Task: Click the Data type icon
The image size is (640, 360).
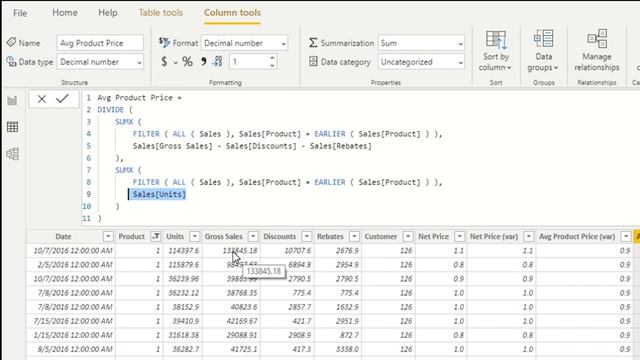Action: click(11, 62)
